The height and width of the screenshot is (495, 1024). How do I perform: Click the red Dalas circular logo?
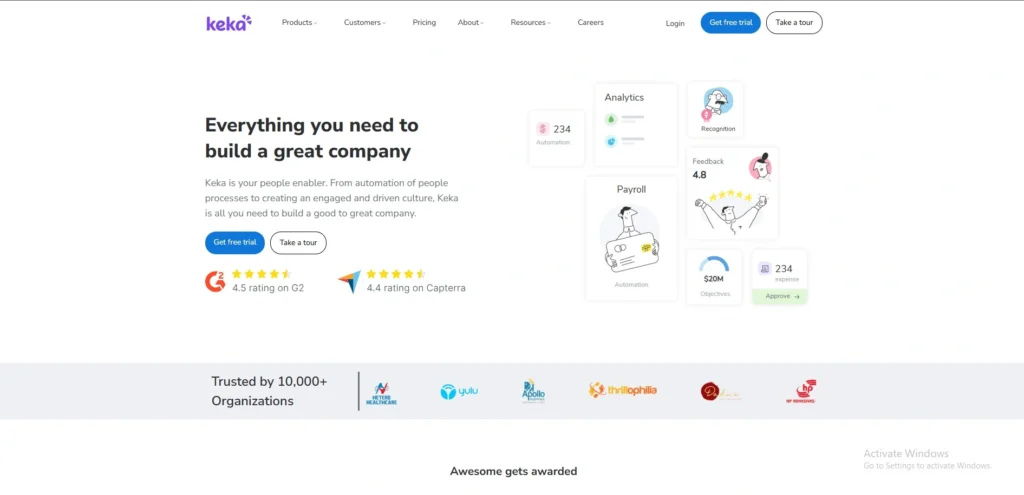pyautogui.click(x=710, y=391)
